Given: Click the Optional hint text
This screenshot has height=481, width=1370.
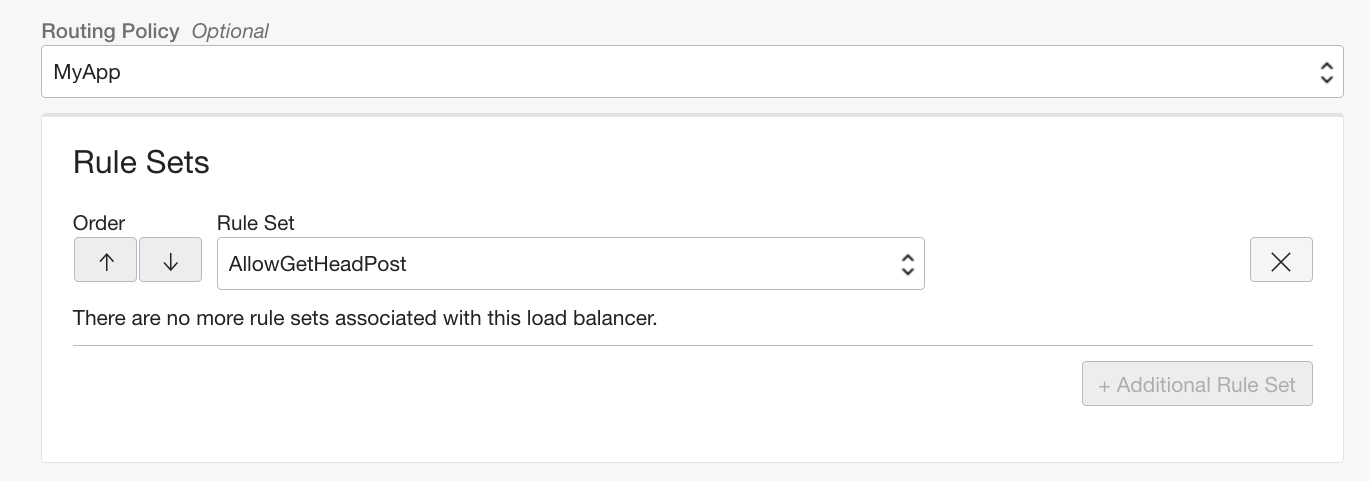Looking at the screenshot, I should click(230, 31).
